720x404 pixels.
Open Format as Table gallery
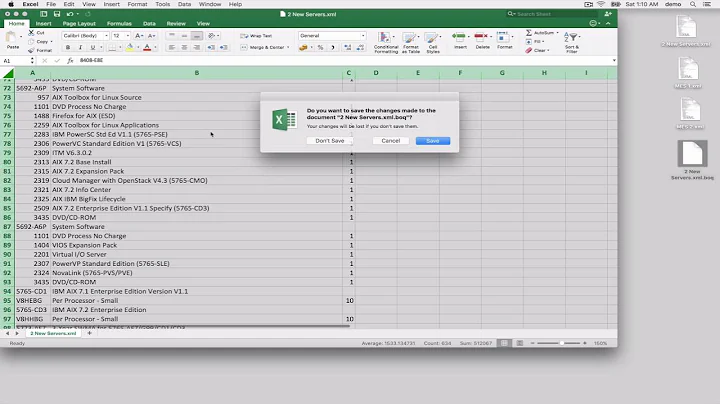tap(411, 42)
